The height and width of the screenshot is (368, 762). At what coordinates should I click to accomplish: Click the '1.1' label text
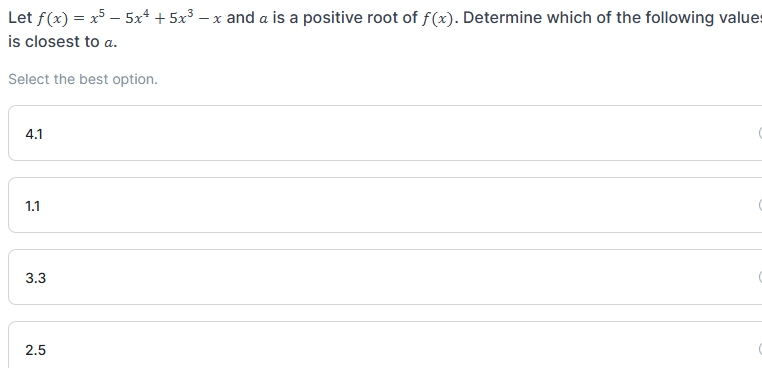click(33, 206)
